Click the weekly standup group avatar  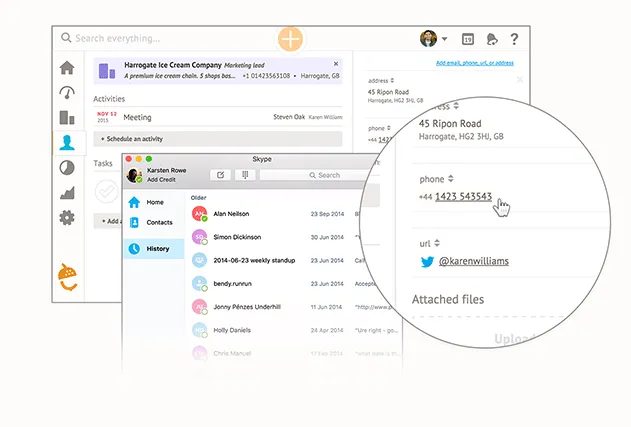[200, 260]
